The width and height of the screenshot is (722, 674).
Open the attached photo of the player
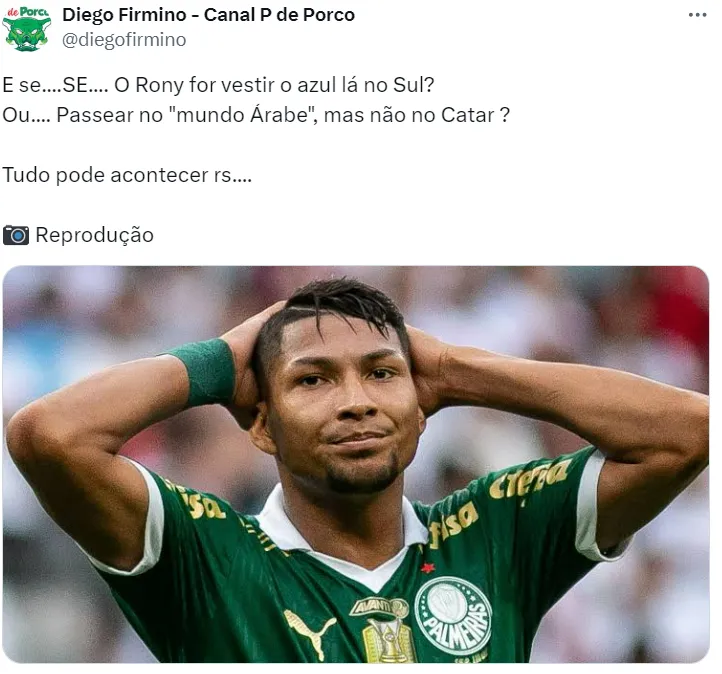click(x=356, y=464)
